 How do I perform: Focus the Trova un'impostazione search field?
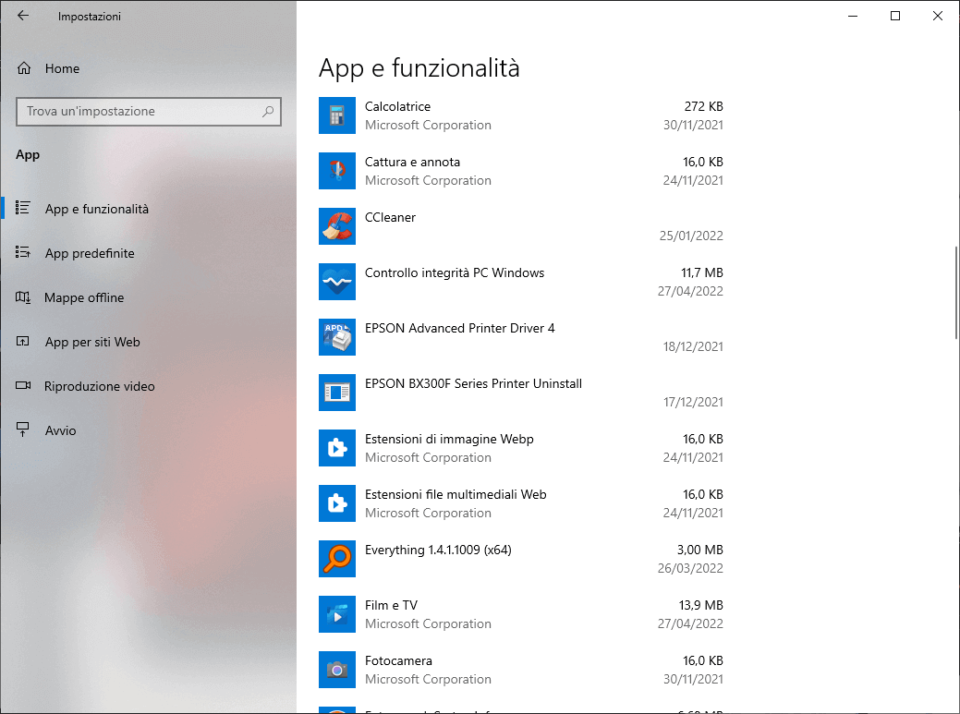148,111
